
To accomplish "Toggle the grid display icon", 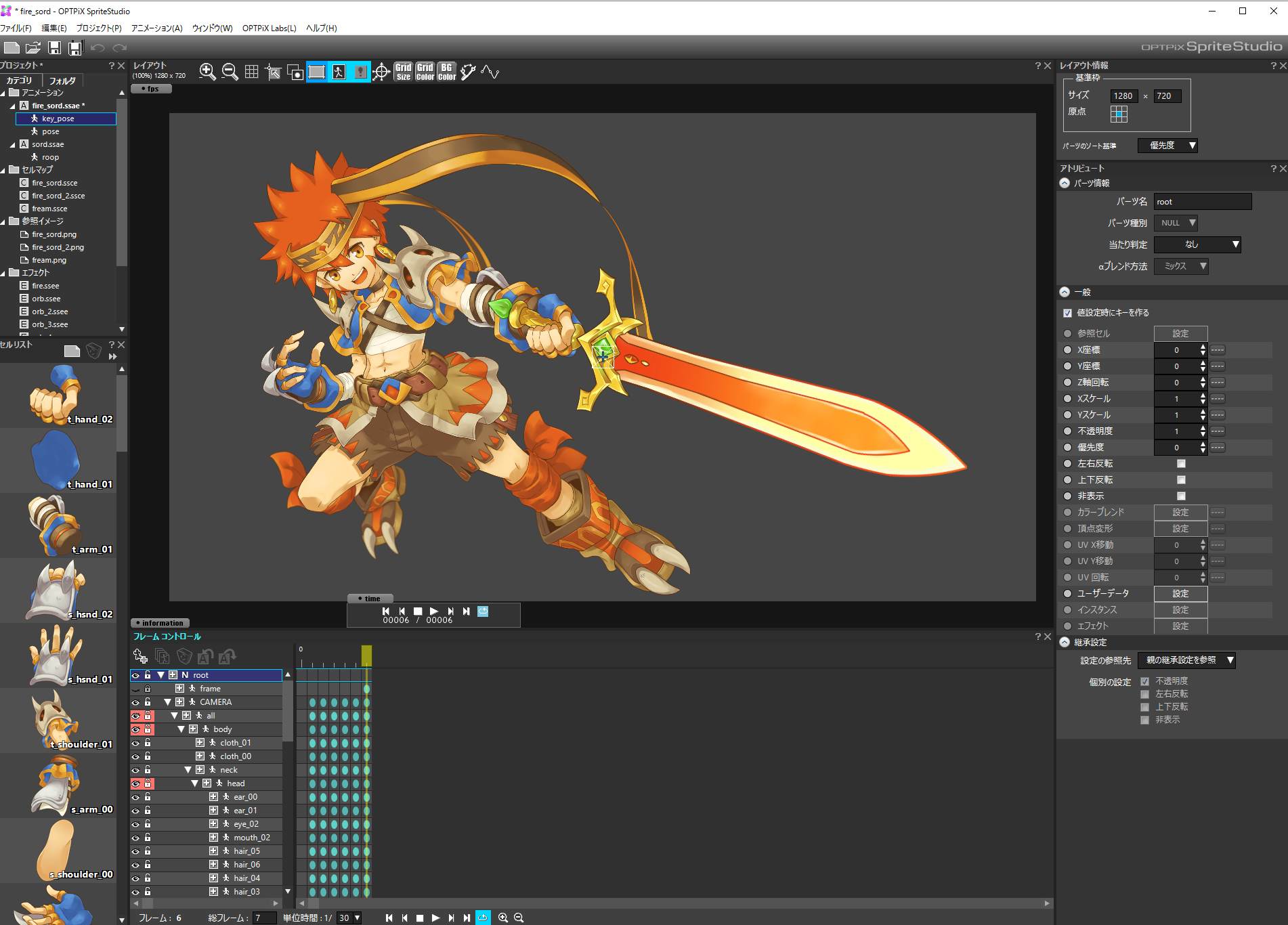I will 251,72.
